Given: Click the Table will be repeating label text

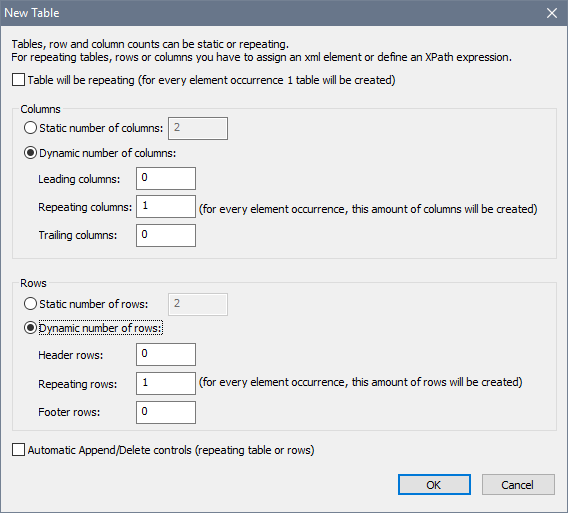Looking at the screenshot, I should tap(212, 80).
